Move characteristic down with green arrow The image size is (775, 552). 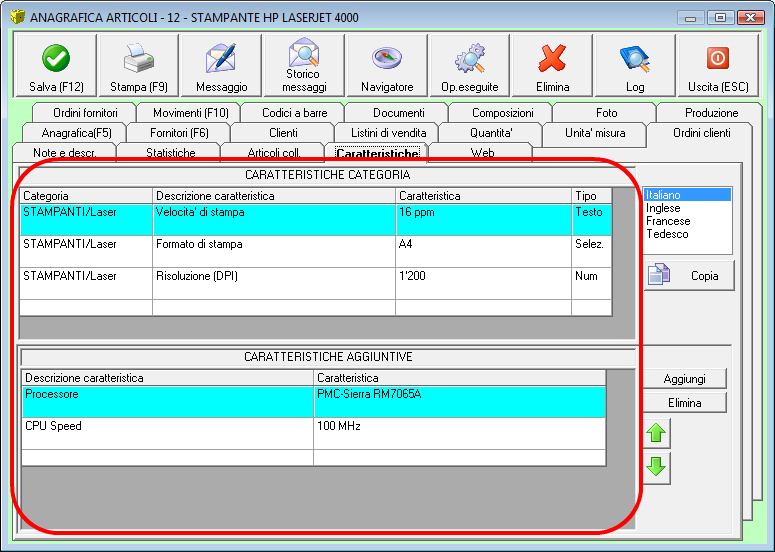pos(656,467)
